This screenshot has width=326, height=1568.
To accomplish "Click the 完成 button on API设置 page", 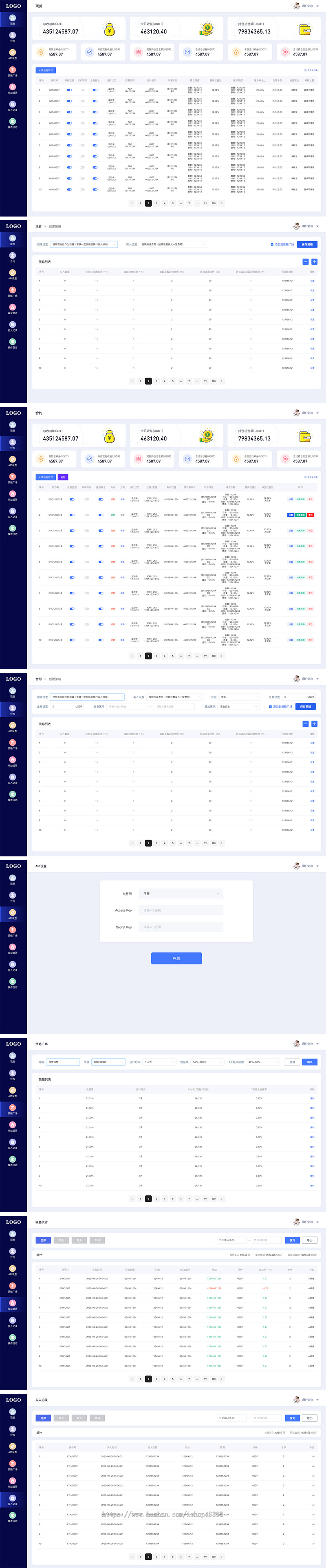I will (176, 959).
